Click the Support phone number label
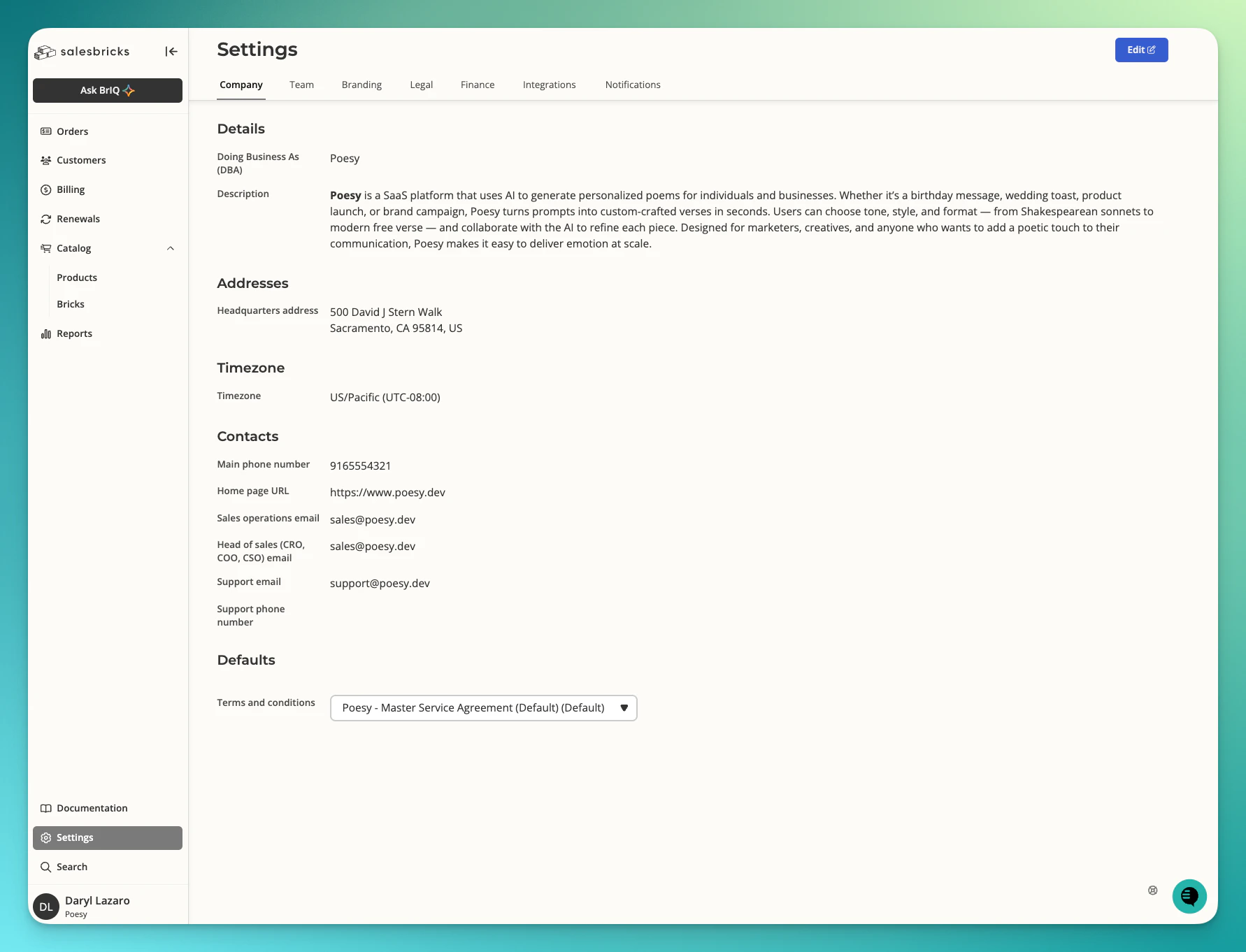This screenshot has height=952, width=1246. pyautogui.click(x=251, y=616)
